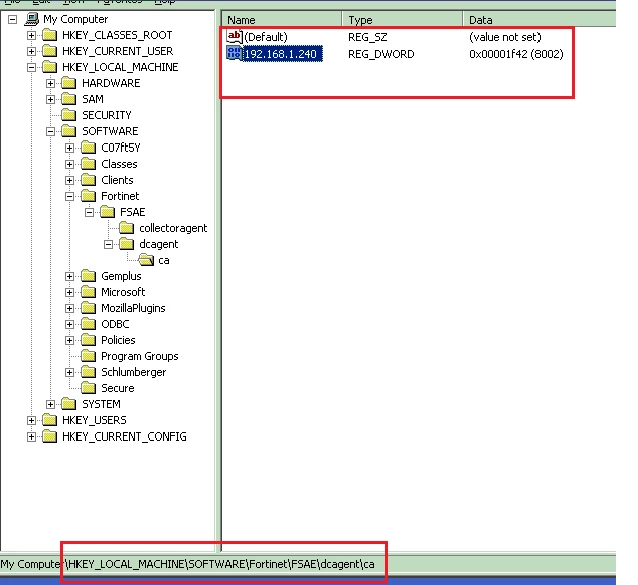
Task: Click the C07ft5Y folder icon
Action: (88, 147)
